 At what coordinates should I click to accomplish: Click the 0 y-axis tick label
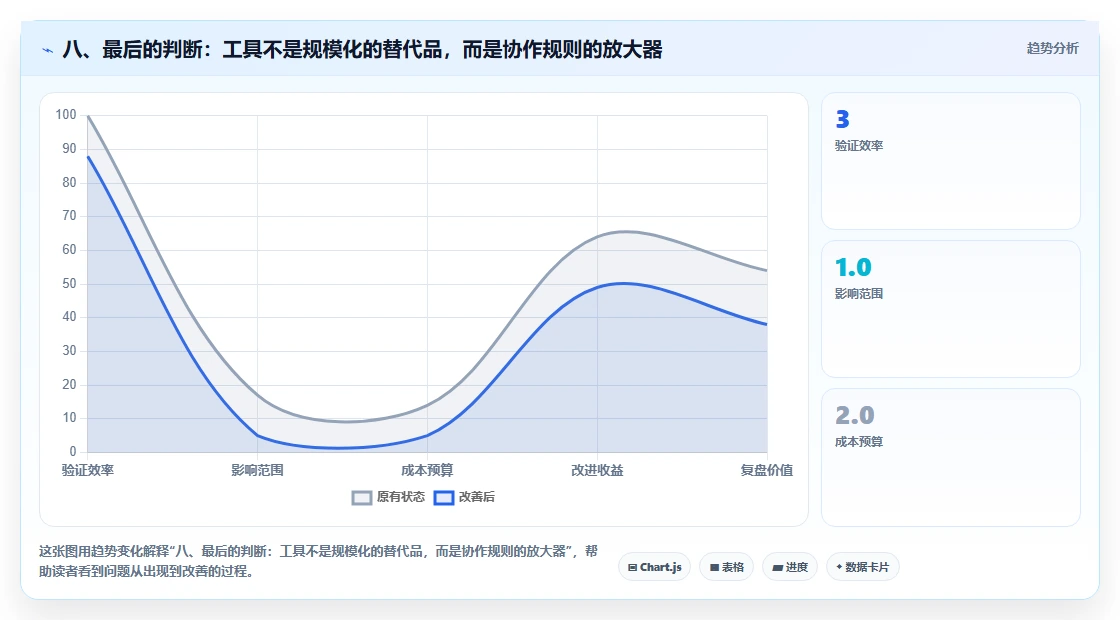coord(73,451)
